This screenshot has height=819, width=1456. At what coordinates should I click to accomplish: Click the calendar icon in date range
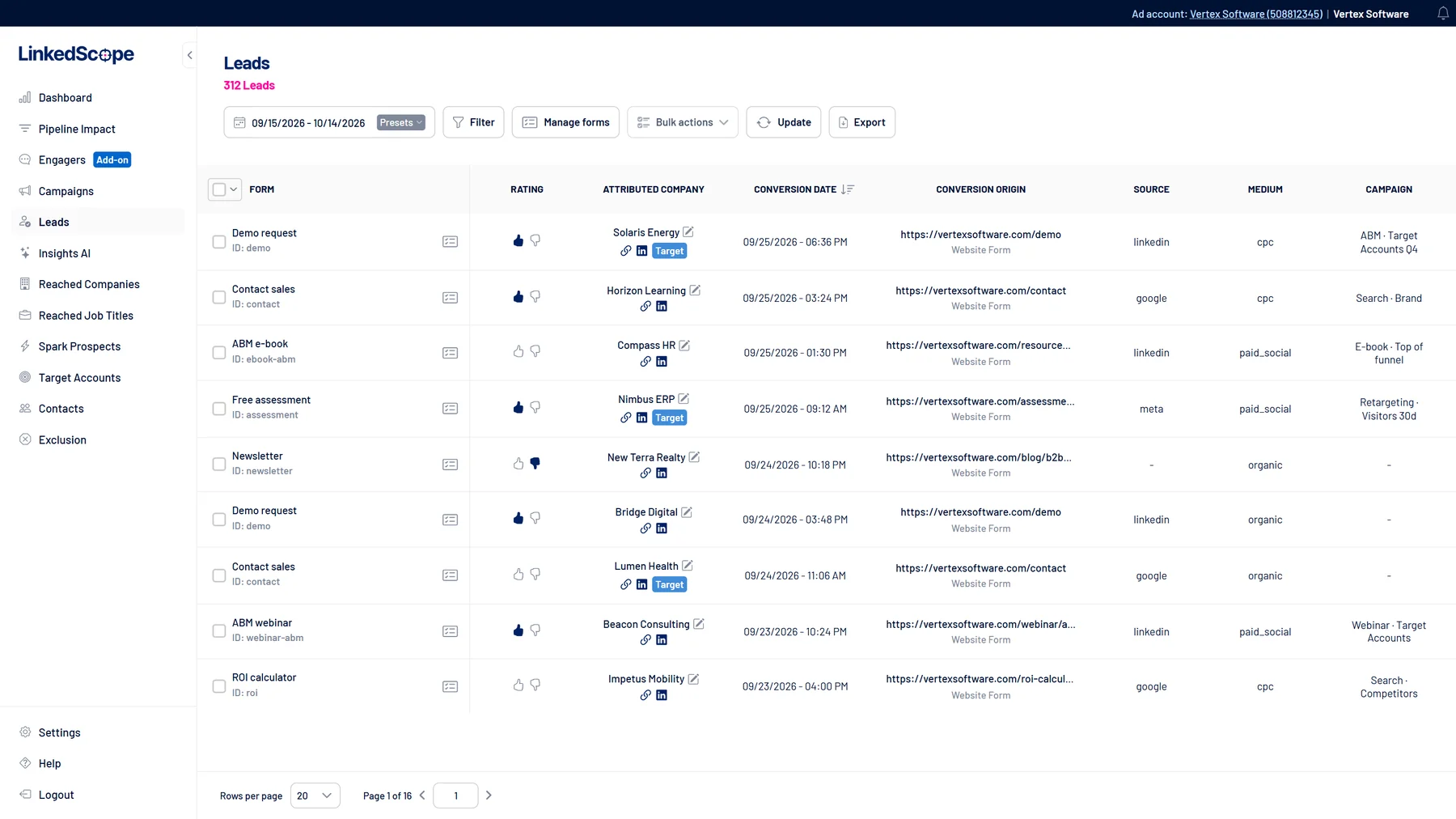[x=239, y=122]
